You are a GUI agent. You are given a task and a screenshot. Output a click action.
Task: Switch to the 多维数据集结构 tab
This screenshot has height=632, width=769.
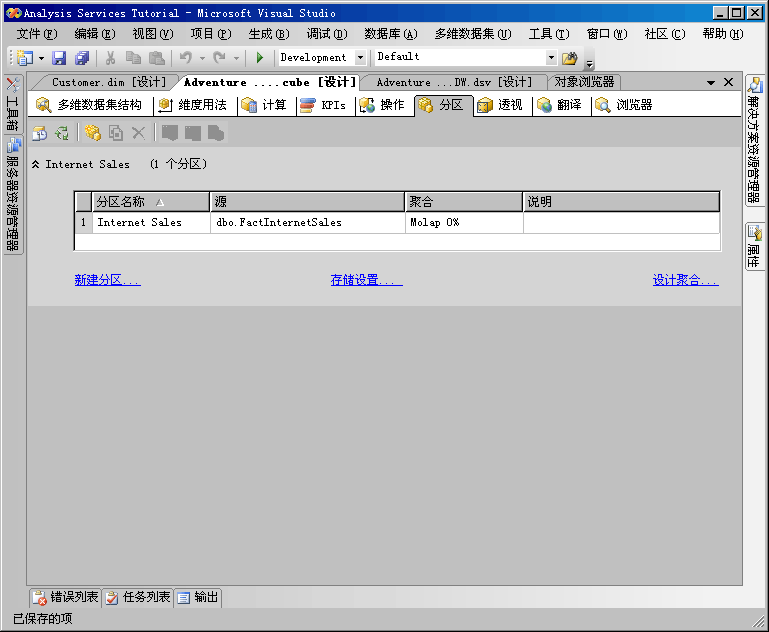coord(89,105)
